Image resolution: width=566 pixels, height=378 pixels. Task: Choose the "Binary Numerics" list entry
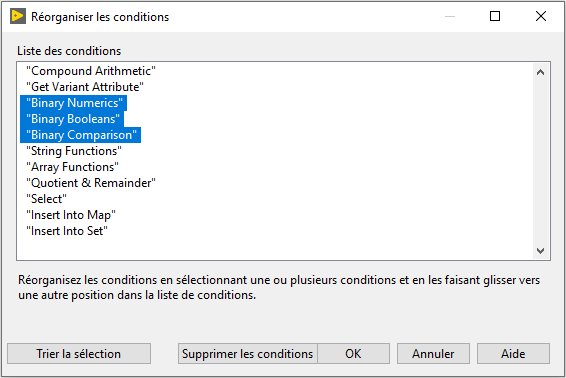pyautogui.click(x=74, y=103)
